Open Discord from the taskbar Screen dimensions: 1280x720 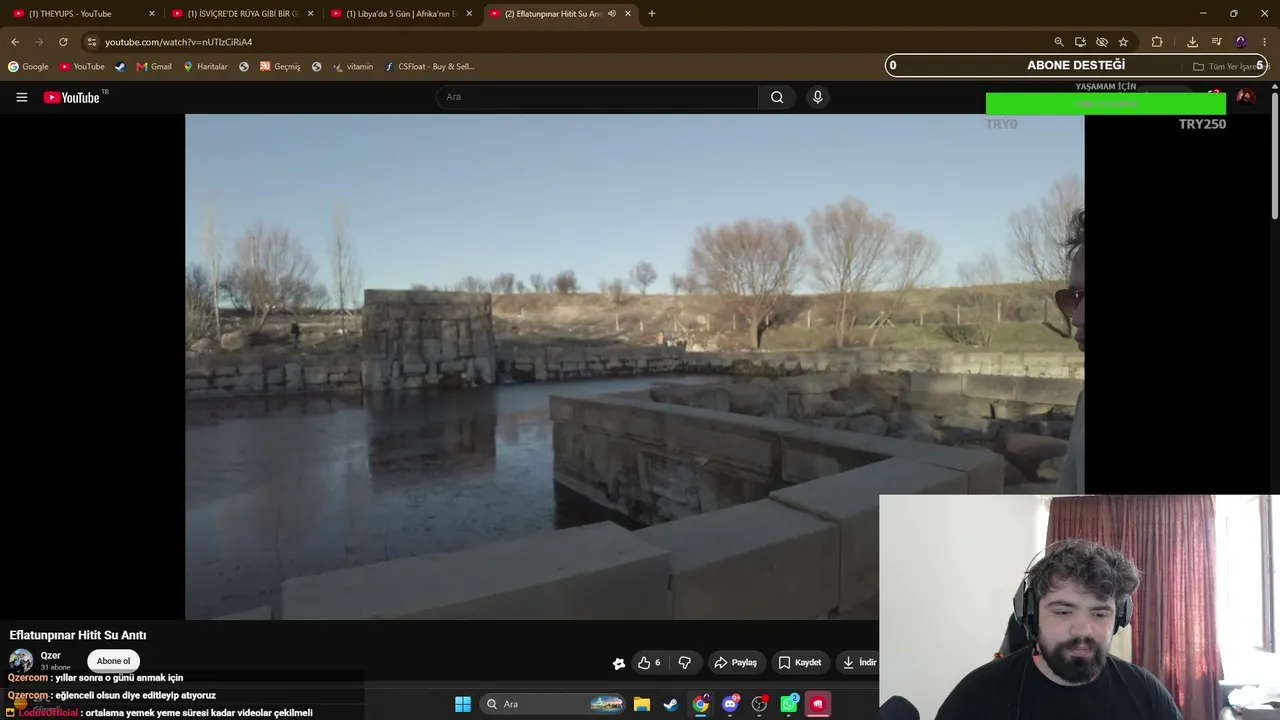coord(730,704)
